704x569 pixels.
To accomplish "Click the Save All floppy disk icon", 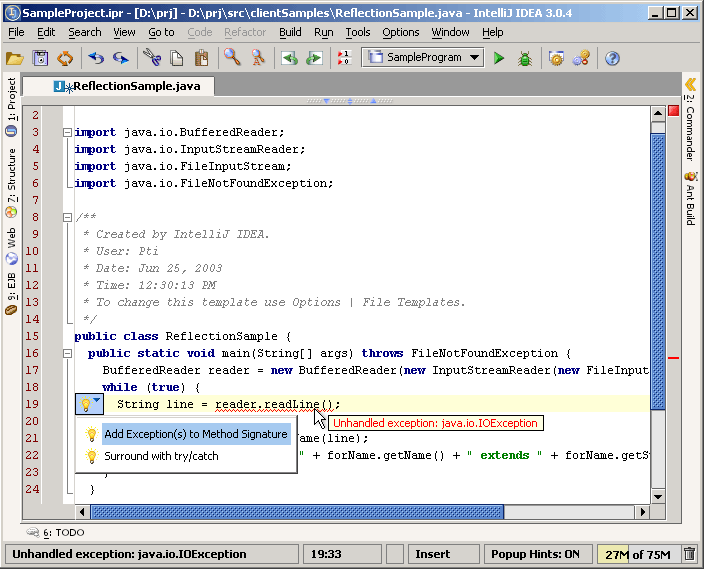I will click(40, 58).
